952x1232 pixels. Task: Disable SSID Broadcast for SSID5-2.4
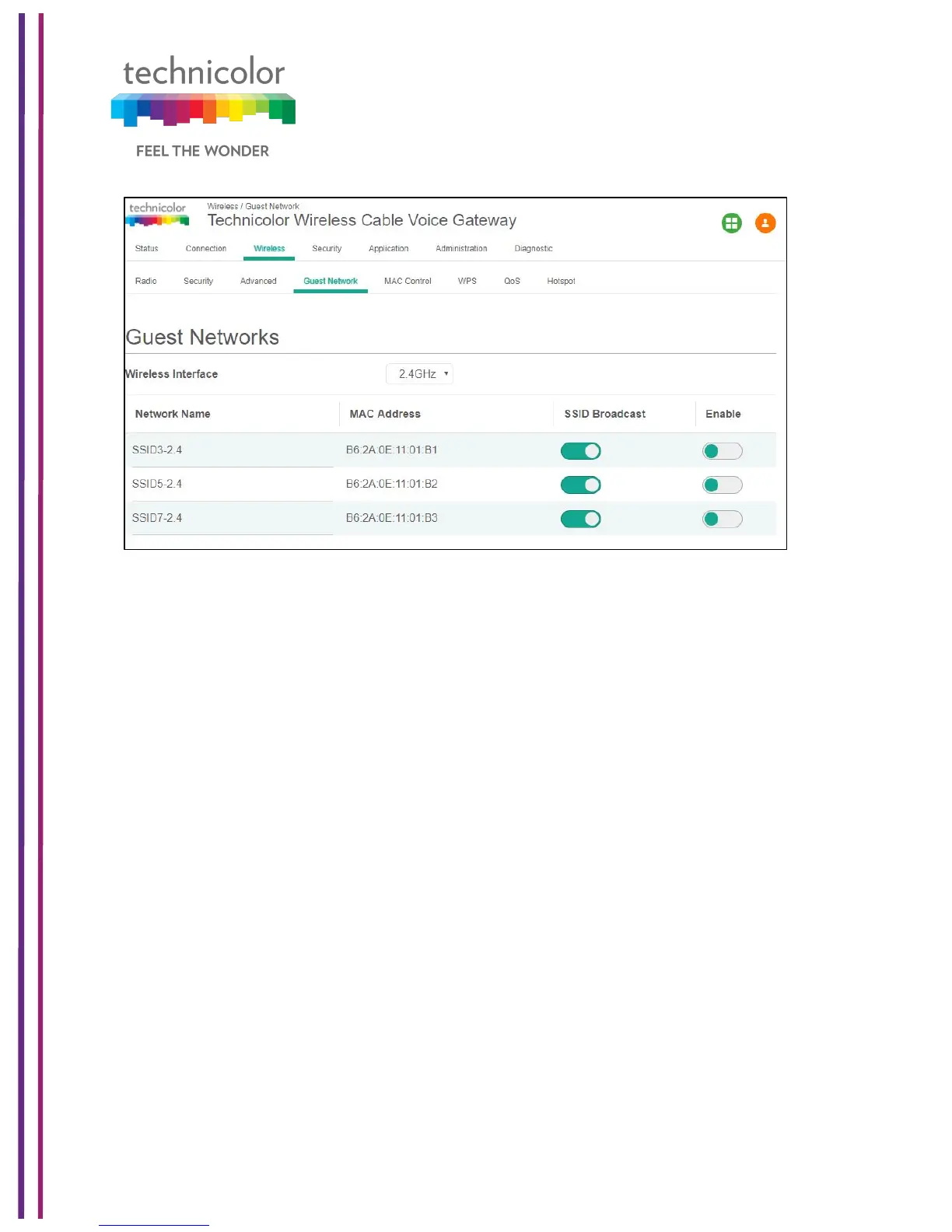click(x=581, y=485)
